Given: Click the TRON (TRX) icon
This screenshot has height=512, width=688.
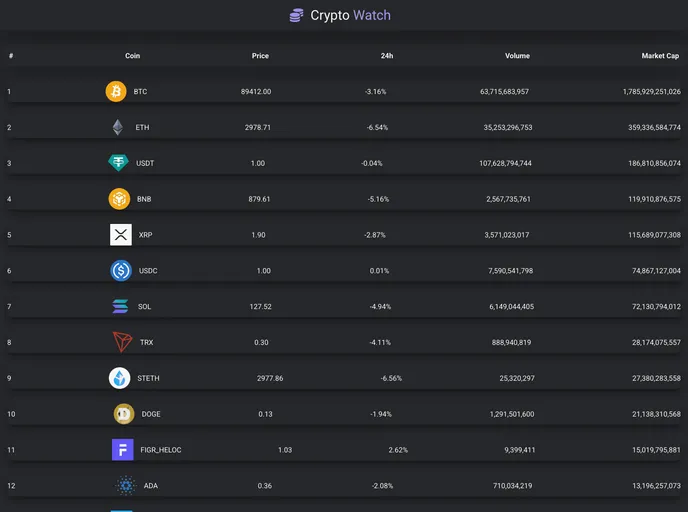Looking at the screenshot, I should [121, 342].
